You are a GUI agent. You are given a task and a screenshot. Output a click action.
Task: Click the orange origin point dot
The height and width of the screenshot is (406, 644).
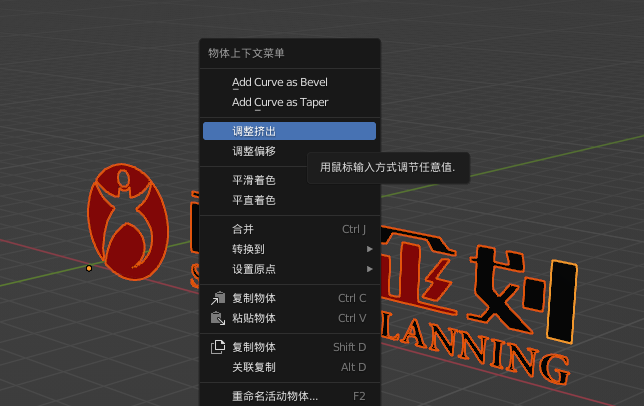pyautogui.click(x=89, y=268)
